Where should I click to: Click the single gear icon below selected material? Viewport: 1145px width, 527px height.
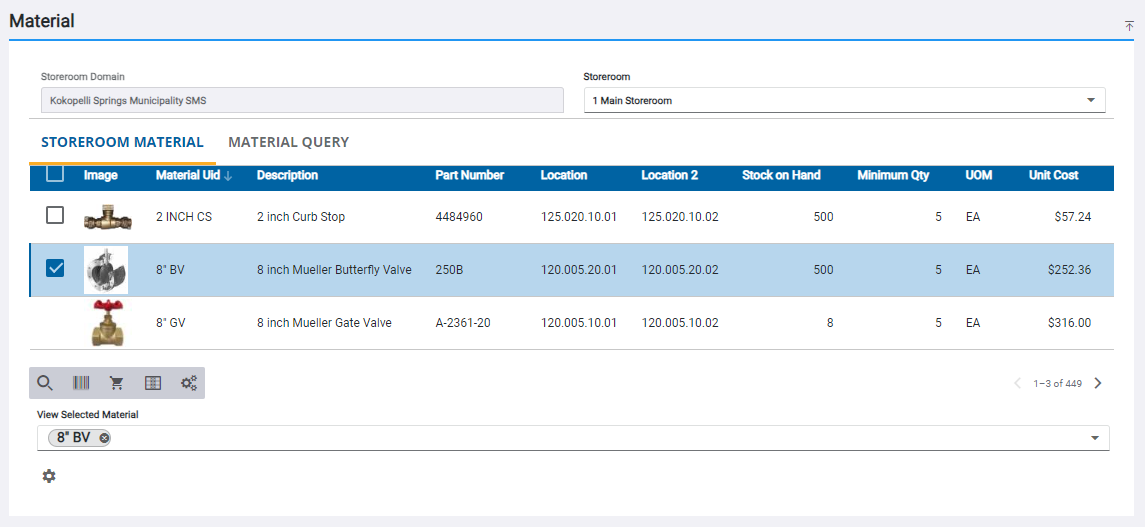(x=49, y=476)
